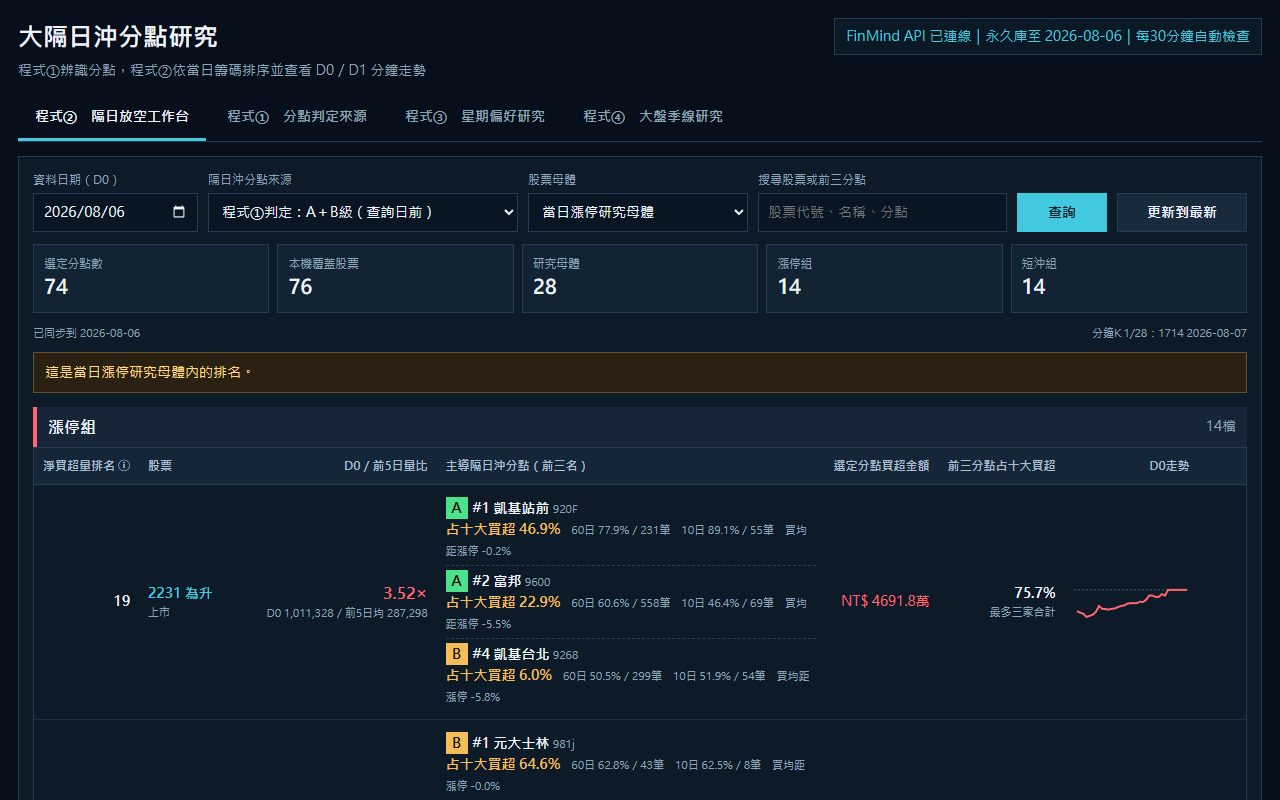Click the D0走勢 column header
Screen dimensions: 1280x800
click(1169, 466)
